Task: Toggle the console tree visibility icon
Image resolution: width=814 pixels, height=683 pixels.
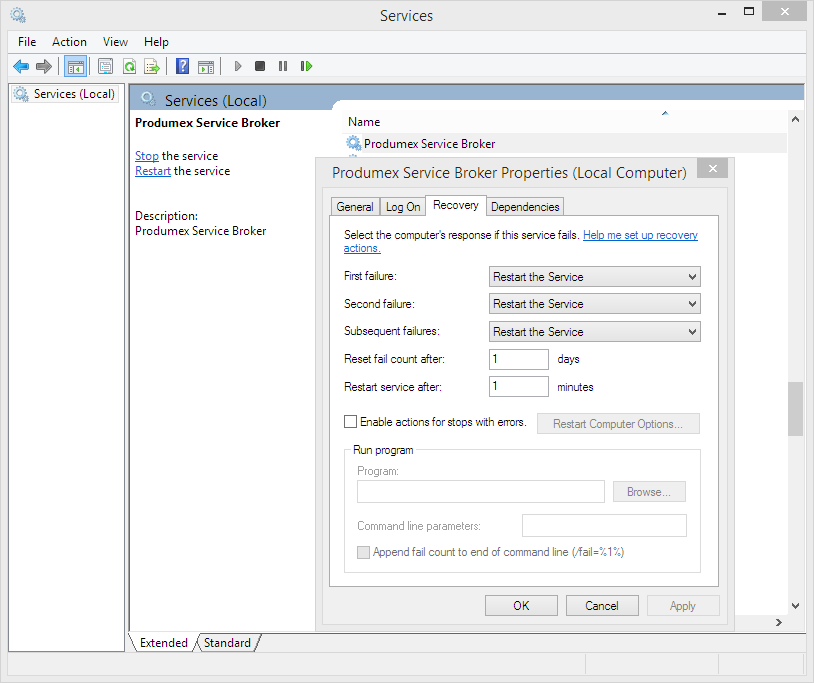Action: [76, 66]
